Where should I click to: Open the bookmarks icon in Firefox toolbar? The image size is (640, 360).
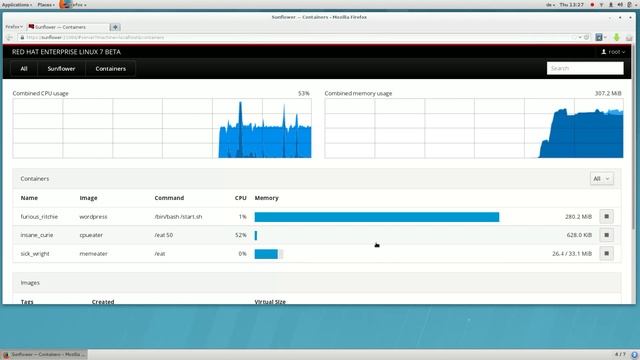click(x=599, y=37)
